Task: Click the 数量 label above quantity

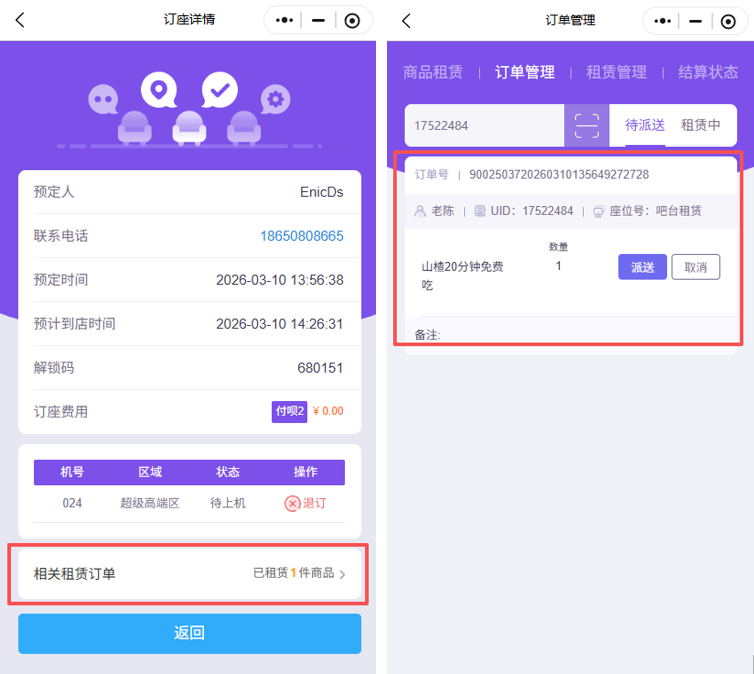Action: tap(558, 247)
